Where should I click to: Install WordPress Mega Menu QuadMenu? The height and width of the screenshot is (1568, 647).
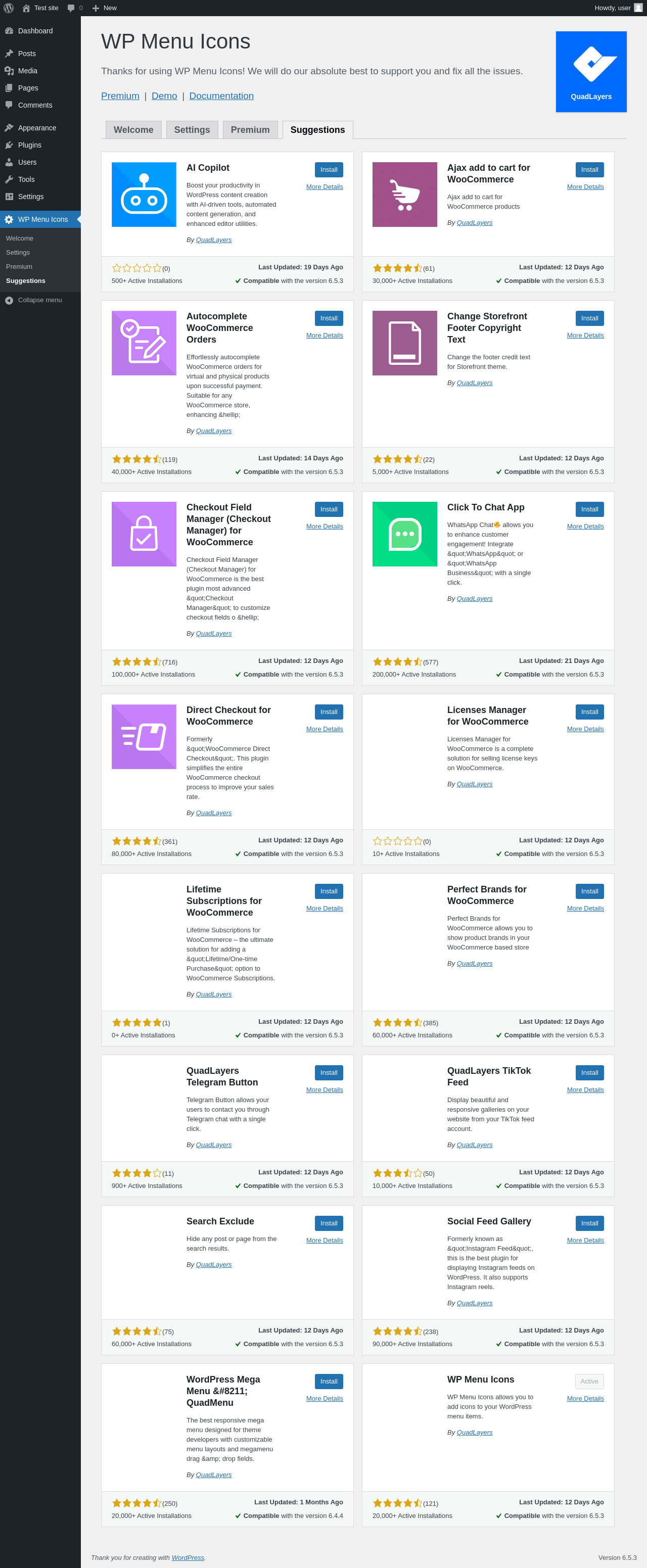(x=329, y=1382)
